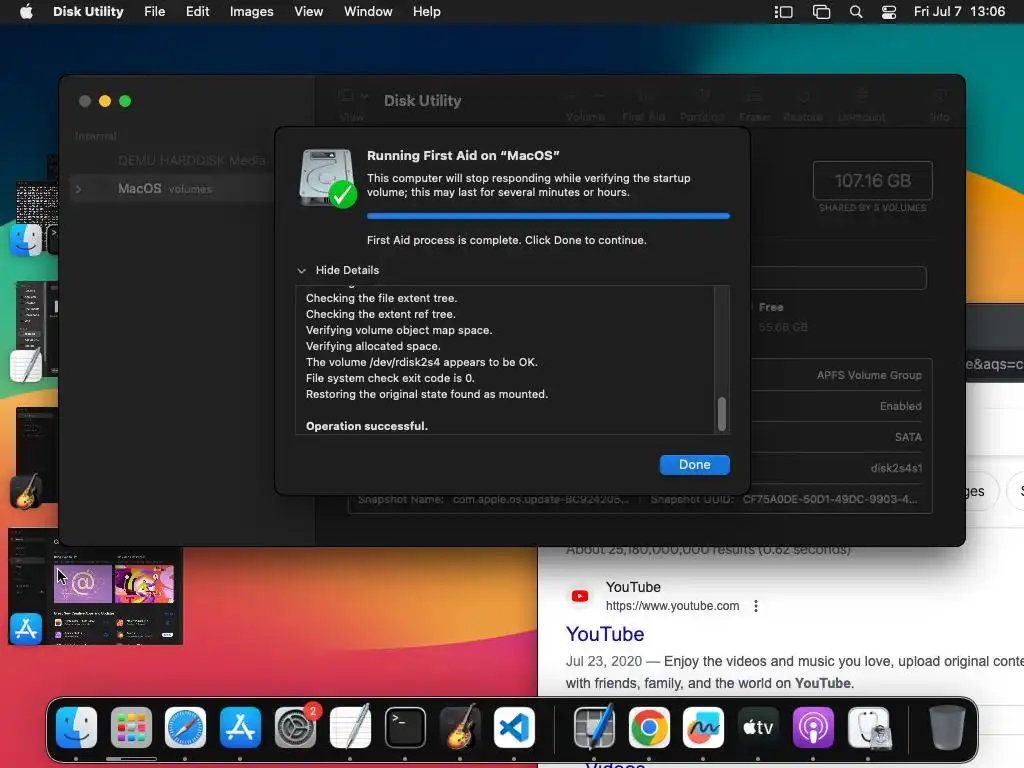Open the three-dot options for YouTube result
1024x768 pixels.
pyautogui.click(x=756, y=606)
